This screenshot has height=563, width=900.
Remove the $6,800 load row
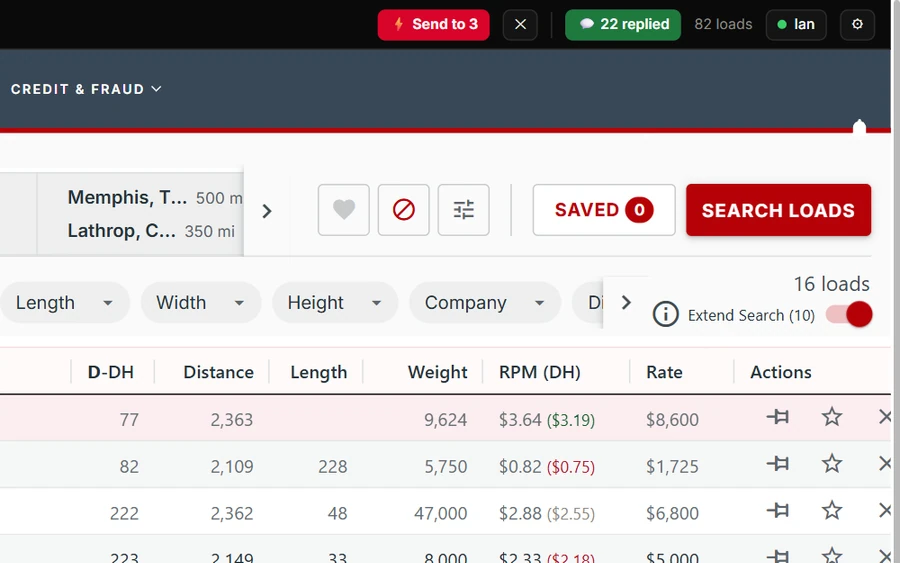[x=885, y=511]
